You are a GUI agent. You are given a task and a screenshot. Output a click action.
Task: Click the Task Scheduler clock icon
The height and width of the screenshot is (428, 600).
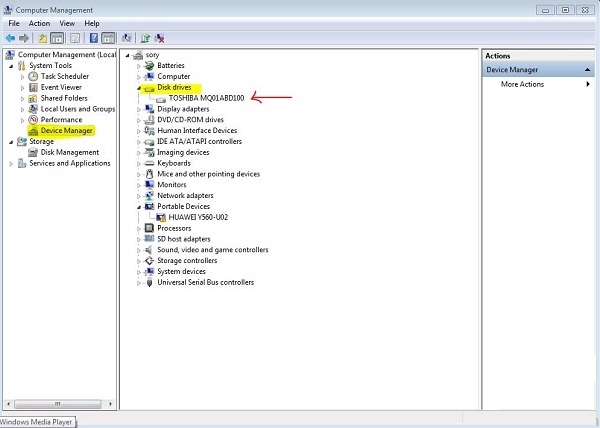[33, 76]
